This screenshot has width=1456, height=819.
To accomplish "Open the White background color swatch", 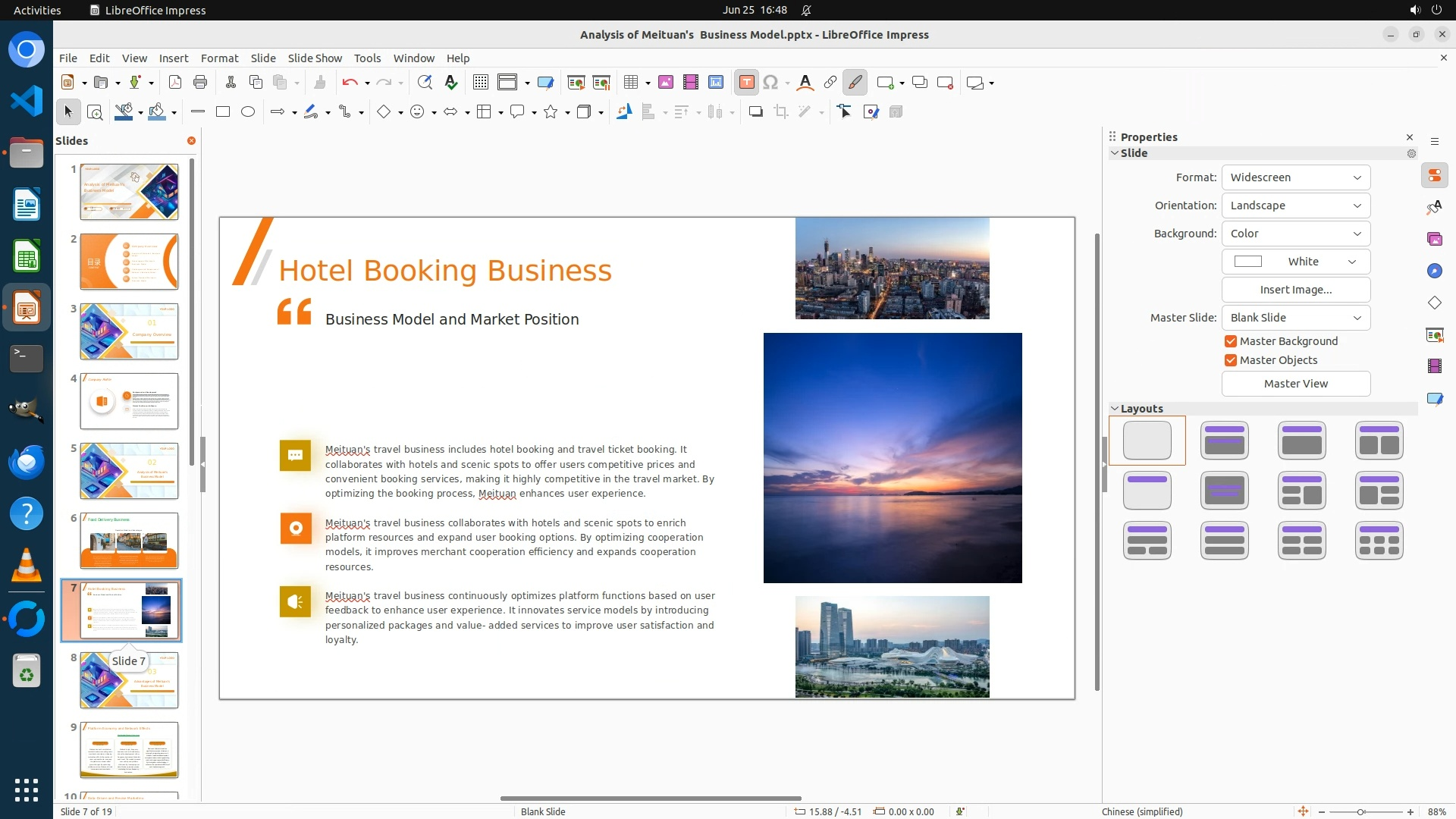I will tap(1295, 262).
